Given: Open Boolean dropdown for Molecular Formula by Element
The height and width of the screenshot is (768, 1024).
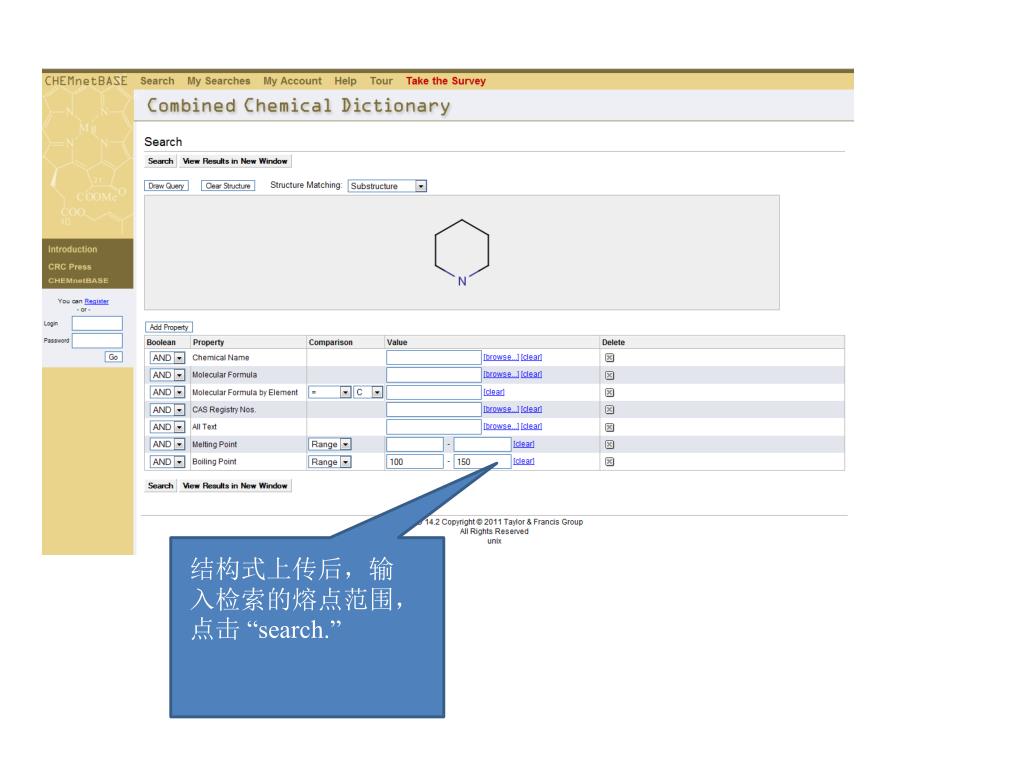Looking at the screenshot, I should (x=167, y=392).
